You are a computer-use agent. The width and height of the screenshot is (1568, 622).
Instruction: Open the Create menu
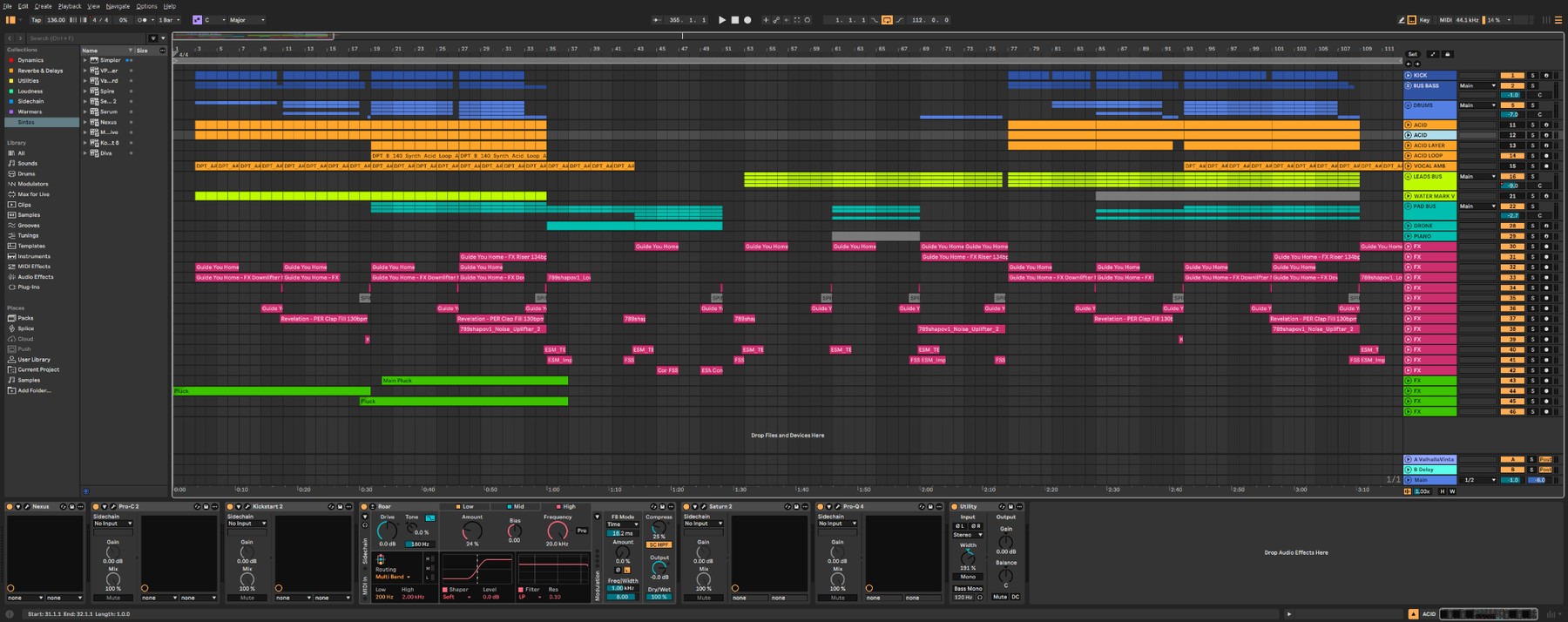point(43,6)
